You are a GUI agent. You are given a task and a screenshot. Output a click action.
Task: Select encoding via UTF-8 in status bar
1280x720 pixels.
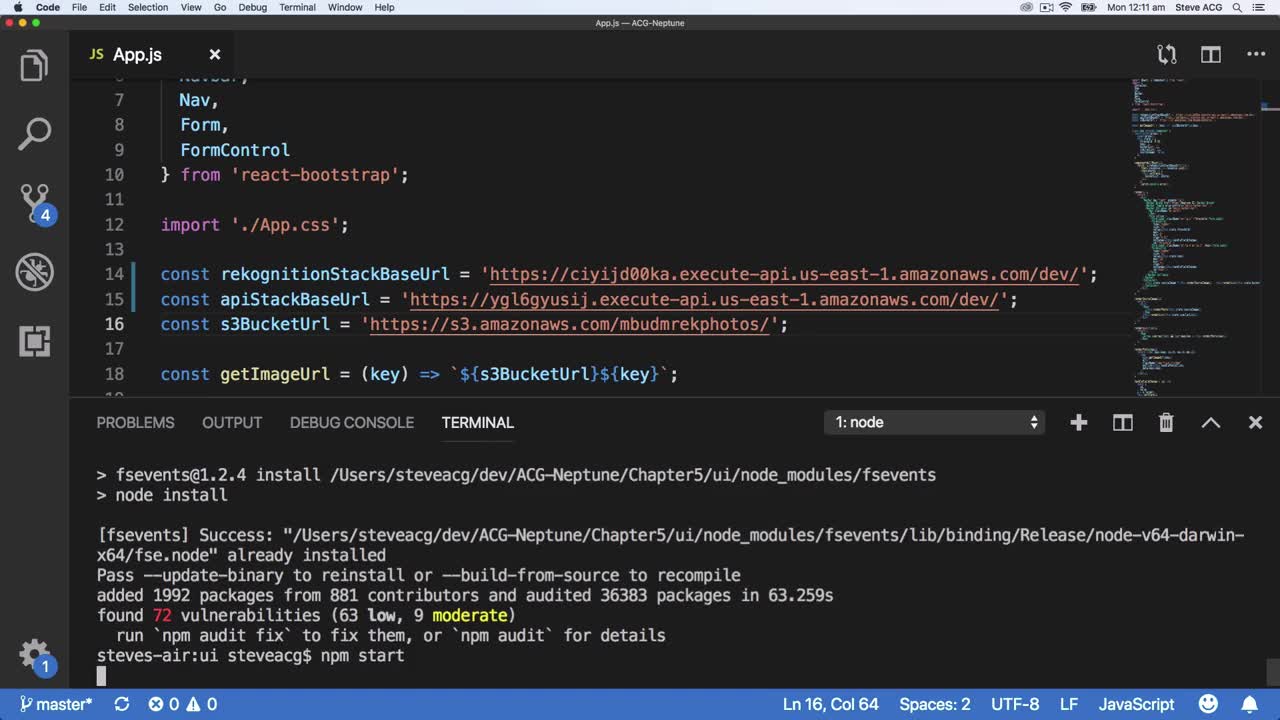(1015, 704)
